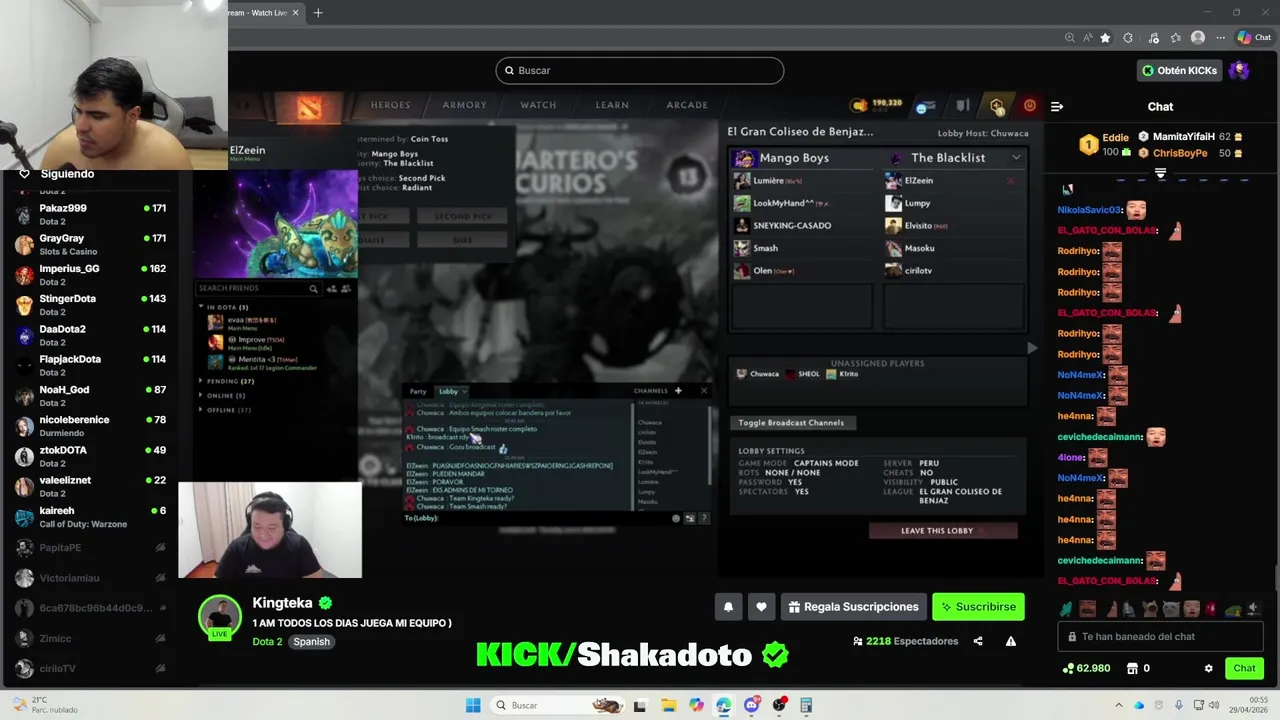This screenshot has width=1280, height=720.
Task: Click Toggle Broadcast Channels button
Action: point(791,423)
